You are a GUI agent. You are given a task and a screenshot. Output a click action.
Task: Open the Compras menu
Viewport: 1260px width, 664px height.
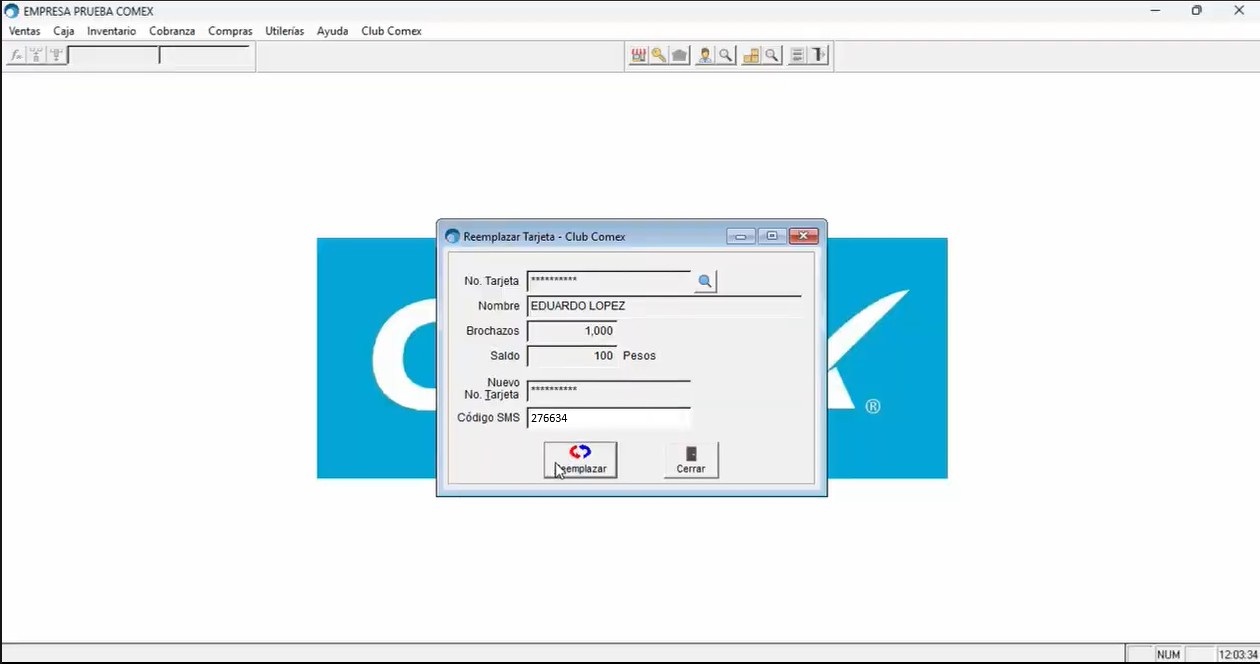(230, 31)
